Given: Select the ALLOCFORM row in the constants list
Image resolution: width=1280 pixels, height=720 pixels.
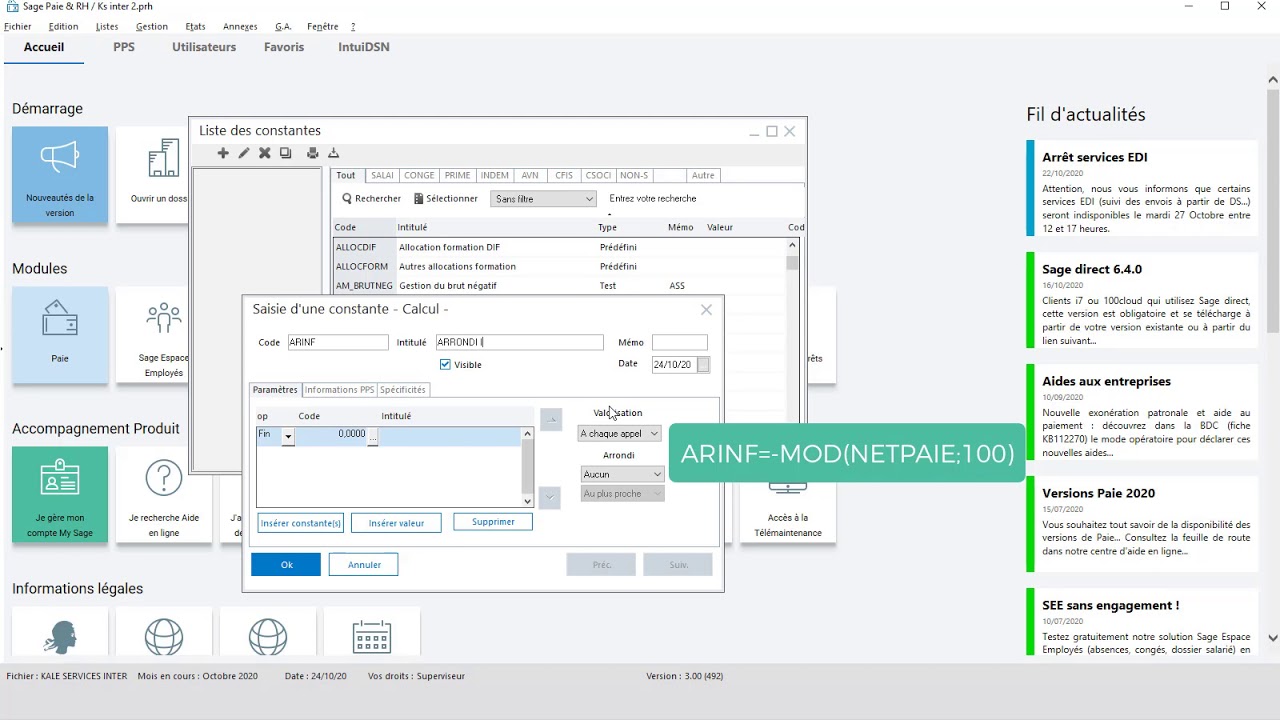Looking at the screenshot, I should click(560, 267).
